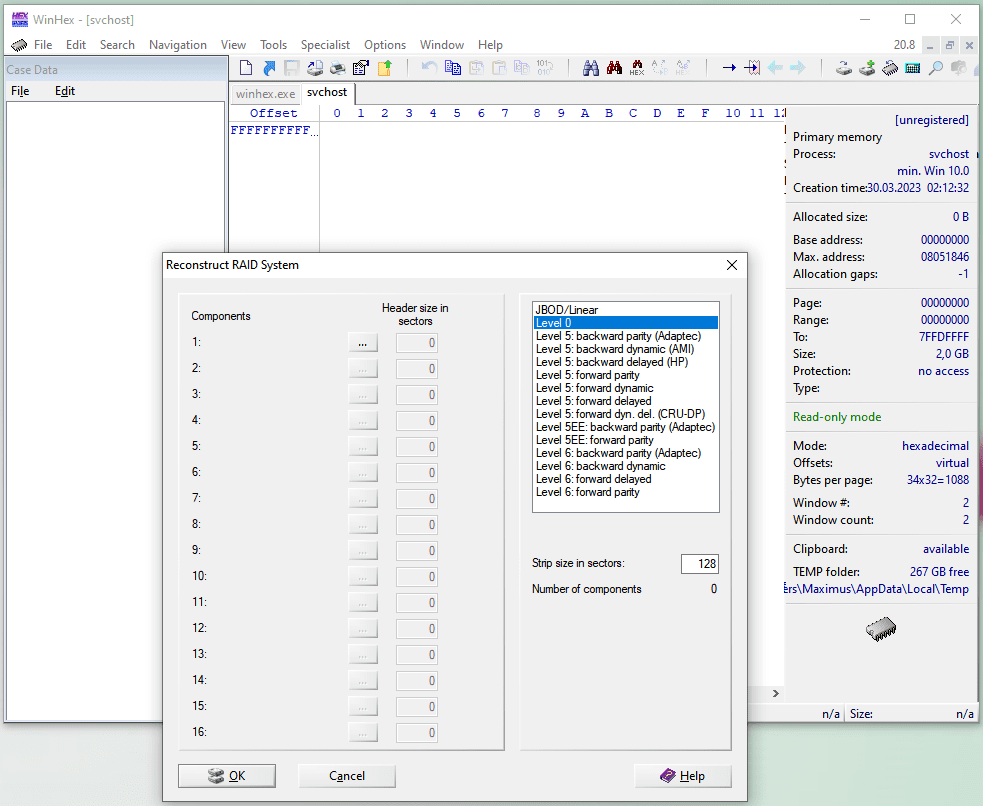The image size is (983, 806).
Task: Click the Find Text binoculars icon
Action: coord(591,68)
